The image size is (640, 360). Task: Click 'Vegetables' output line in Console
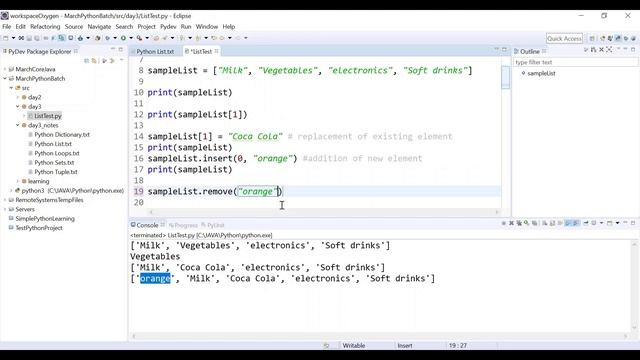point(155,257)
